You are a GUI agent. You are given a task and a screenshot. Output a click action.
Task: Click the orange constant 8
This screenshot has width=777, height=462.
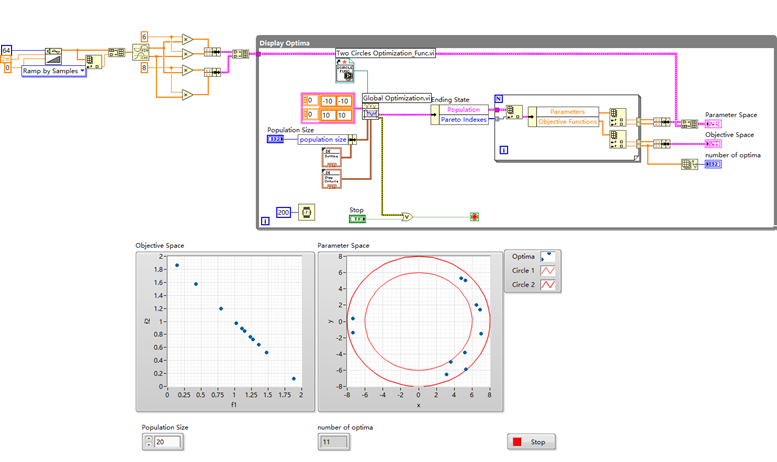click(144, 67)
